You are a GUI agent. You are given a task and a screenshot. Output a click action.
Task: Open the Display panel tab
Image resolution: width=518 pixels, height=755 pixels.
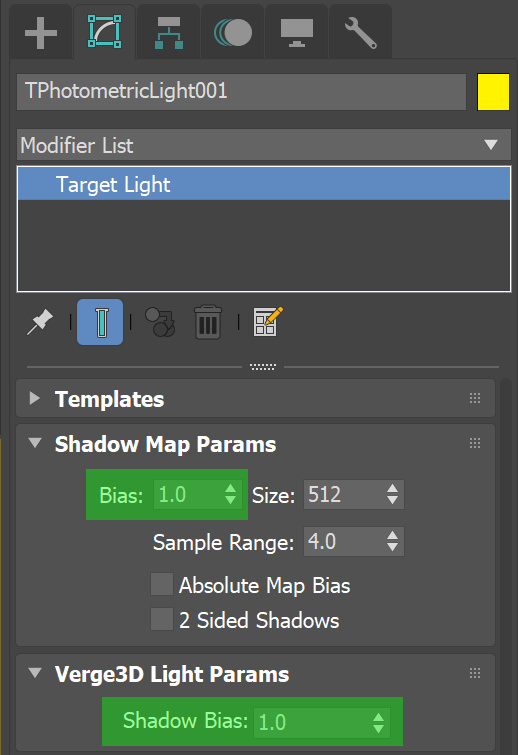coord(297,33)
